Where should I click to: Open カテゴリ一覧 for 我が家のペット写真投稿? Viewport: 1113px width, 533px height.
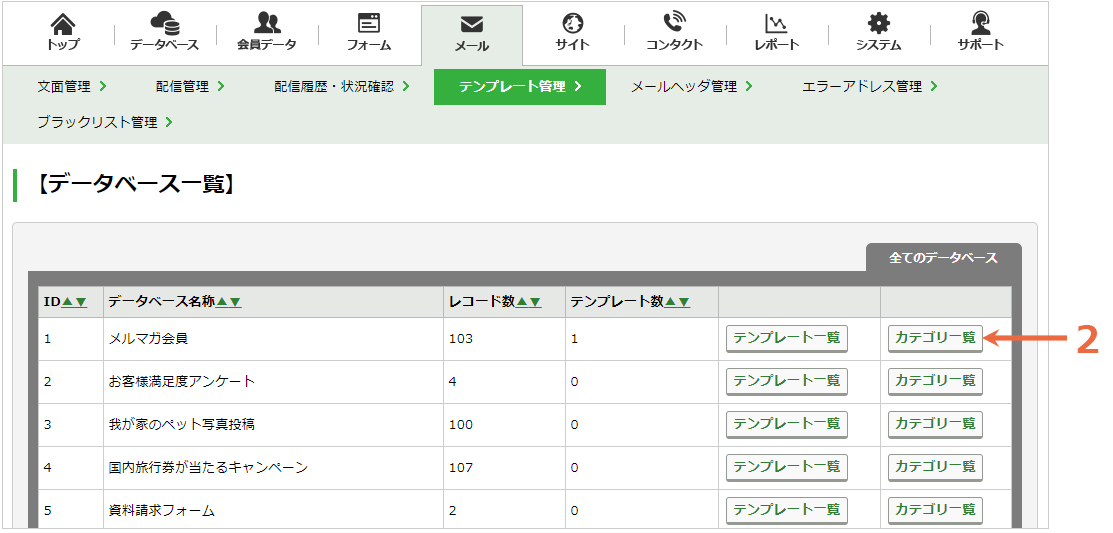pos(935,424)
